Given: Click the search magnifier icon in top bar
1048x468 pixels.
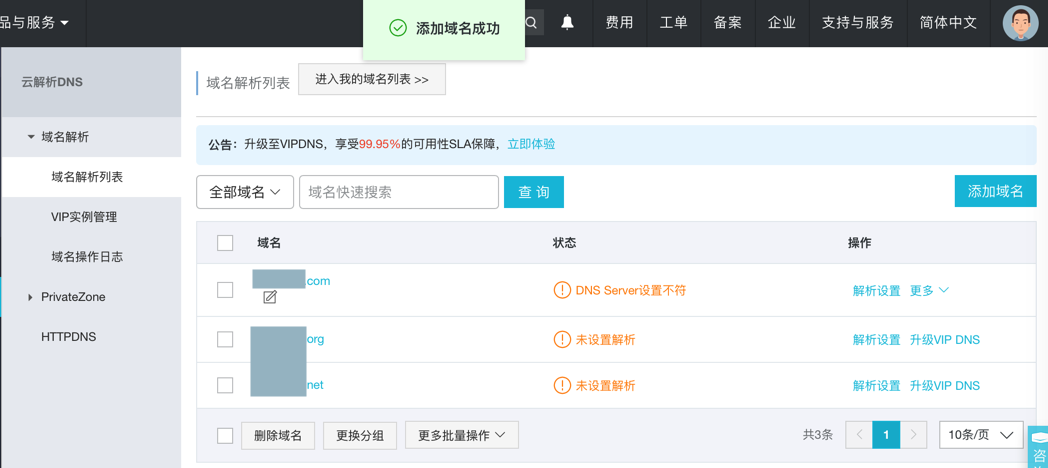Looking at the screenshot, I should (532, 22).
